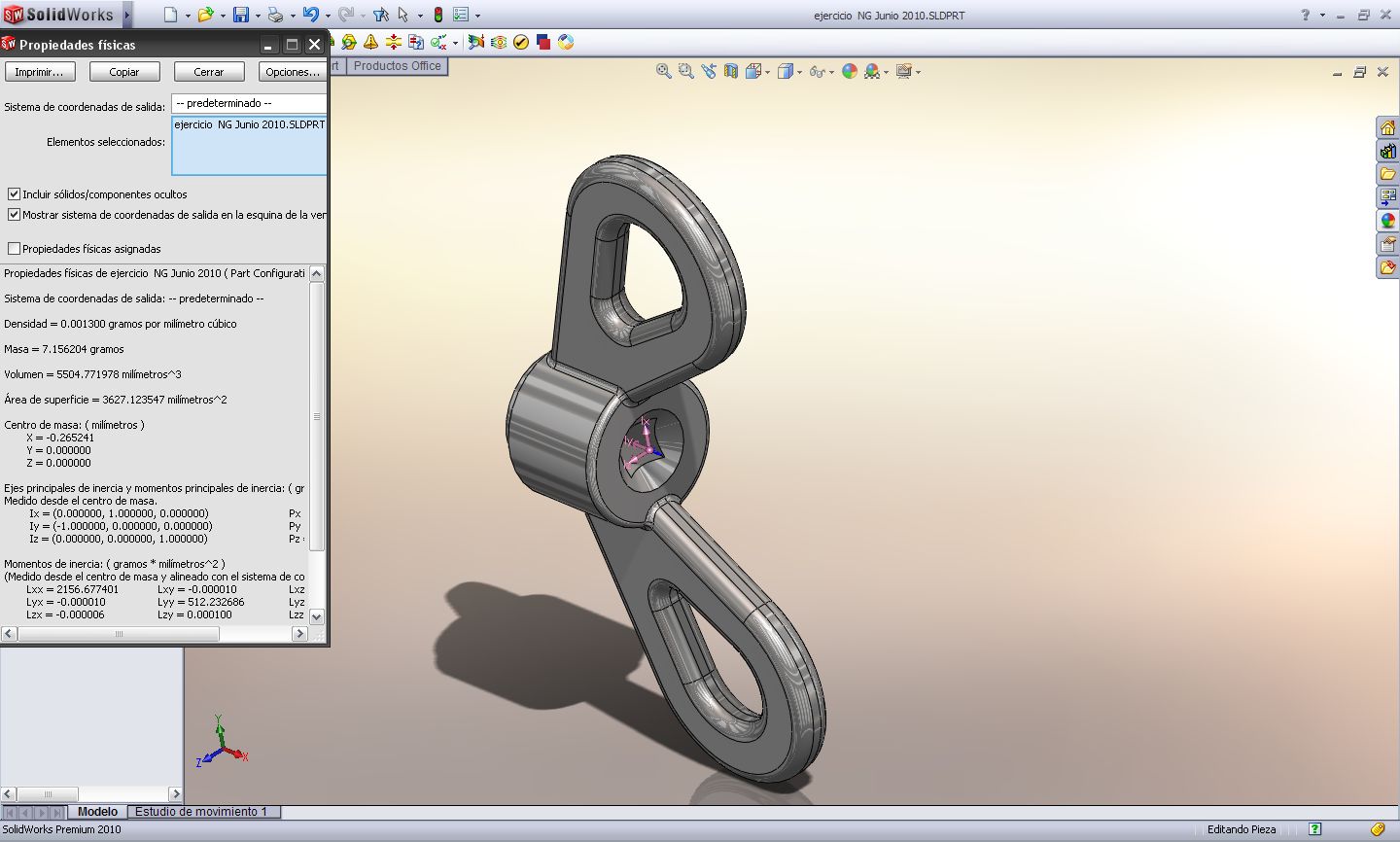Click the View Settings monitor icon

(x=904, y=71)
